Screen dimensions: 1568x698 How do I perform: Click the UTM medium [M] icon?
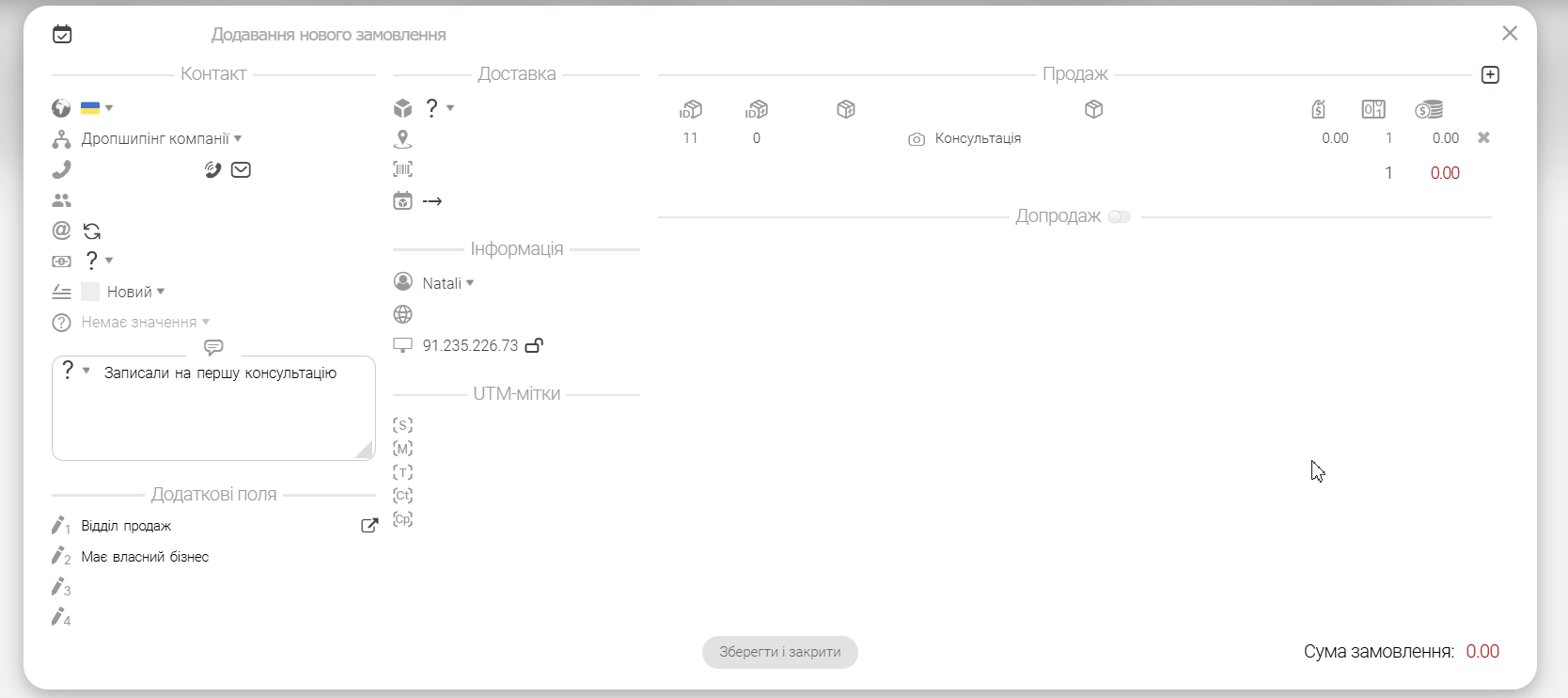(402, 449)
